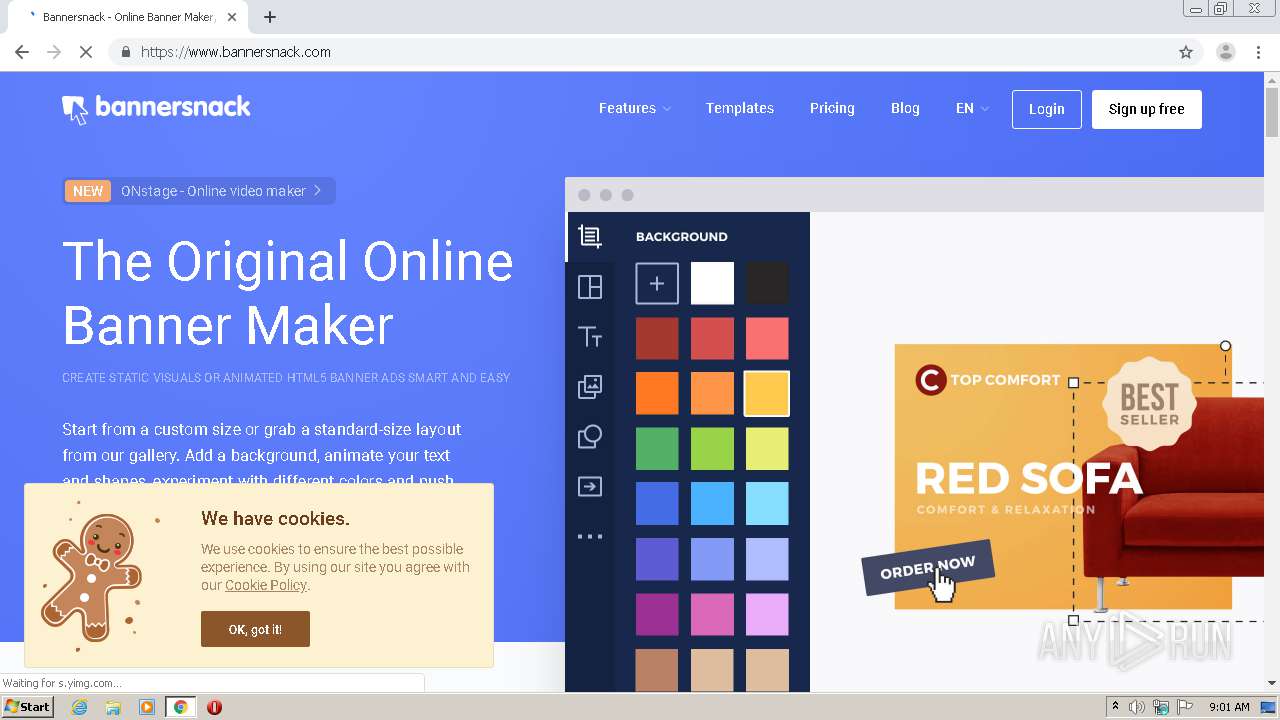Show hidden system tray icons
Screen dimensions: 1280x720
pos(1115,707)
